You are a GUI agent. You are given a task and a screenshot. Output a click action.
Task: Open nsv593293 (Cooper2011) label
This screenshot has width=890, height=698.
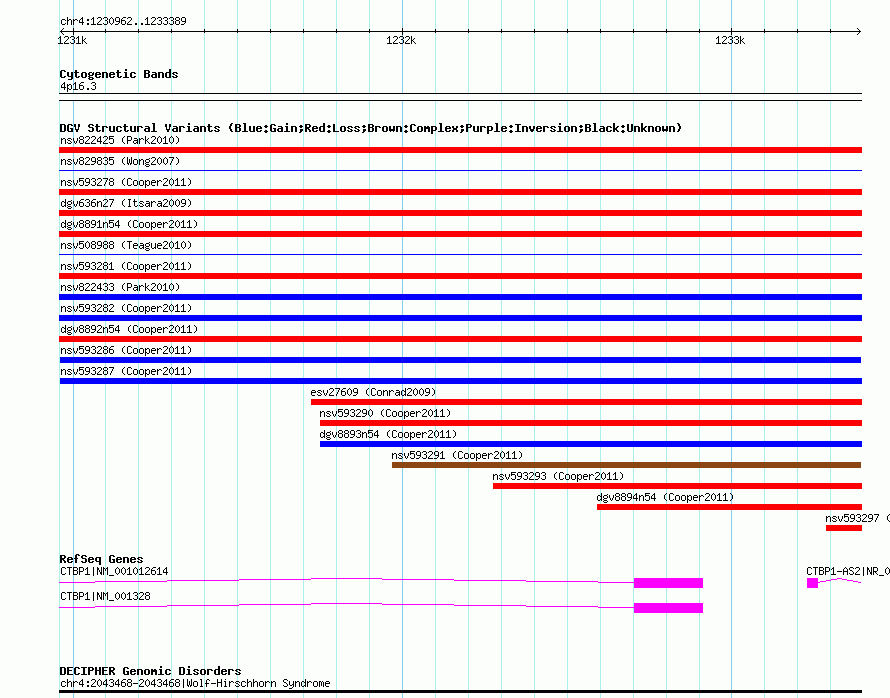click(558, 476)
